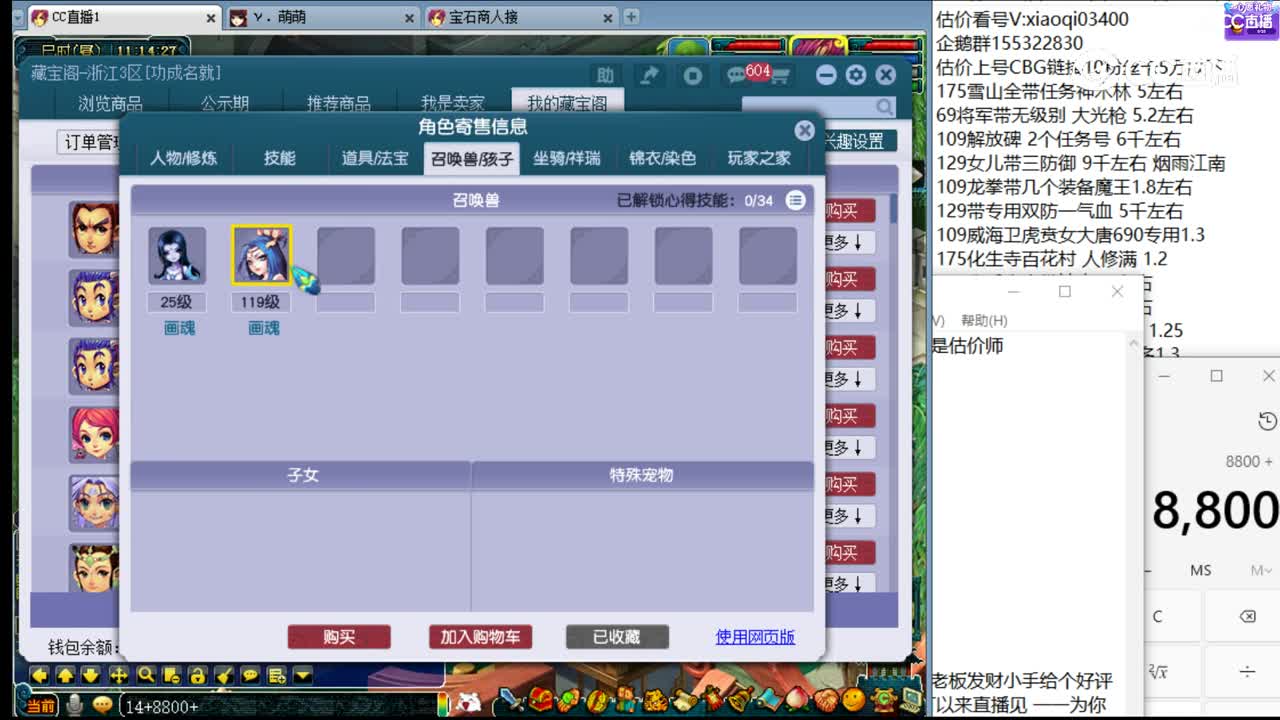Click the 加入购物车 button

coord(480,637)
